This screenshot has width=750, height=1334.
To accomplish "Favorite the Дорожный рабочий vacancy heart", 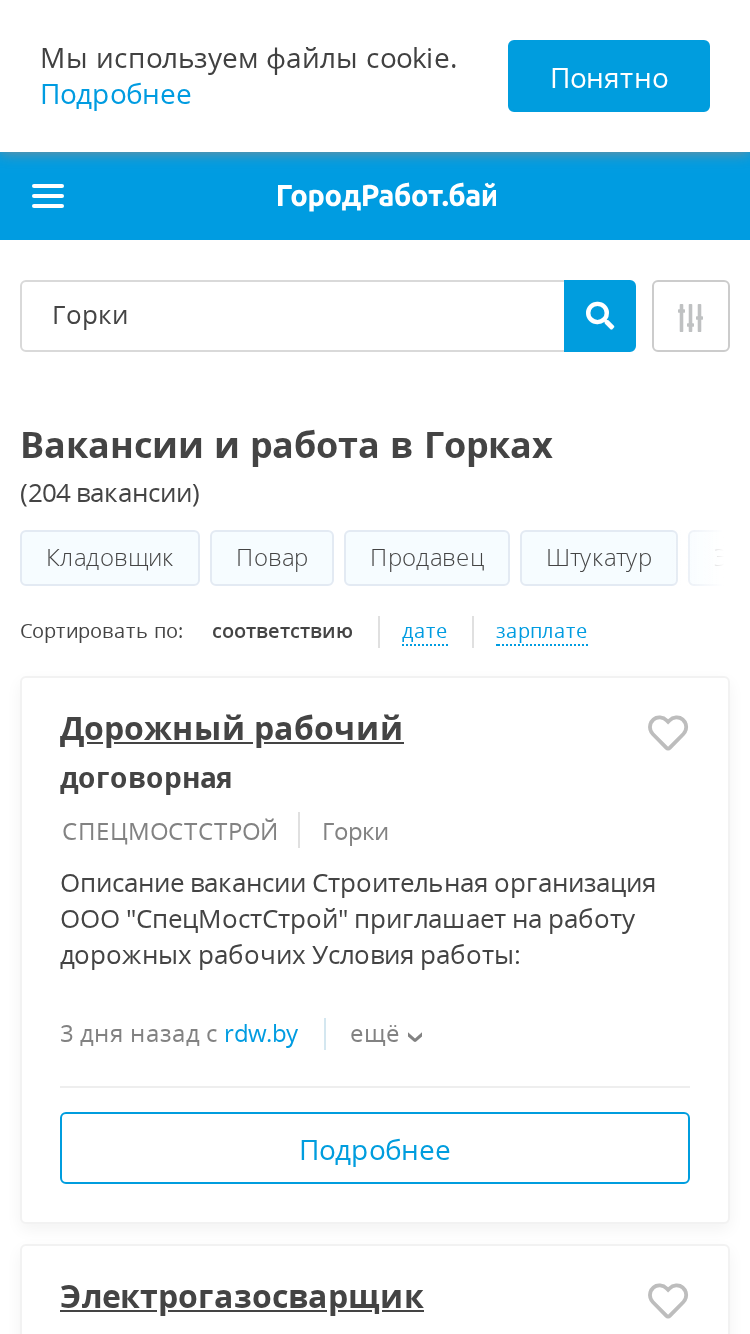I will [x=668, y=733].
